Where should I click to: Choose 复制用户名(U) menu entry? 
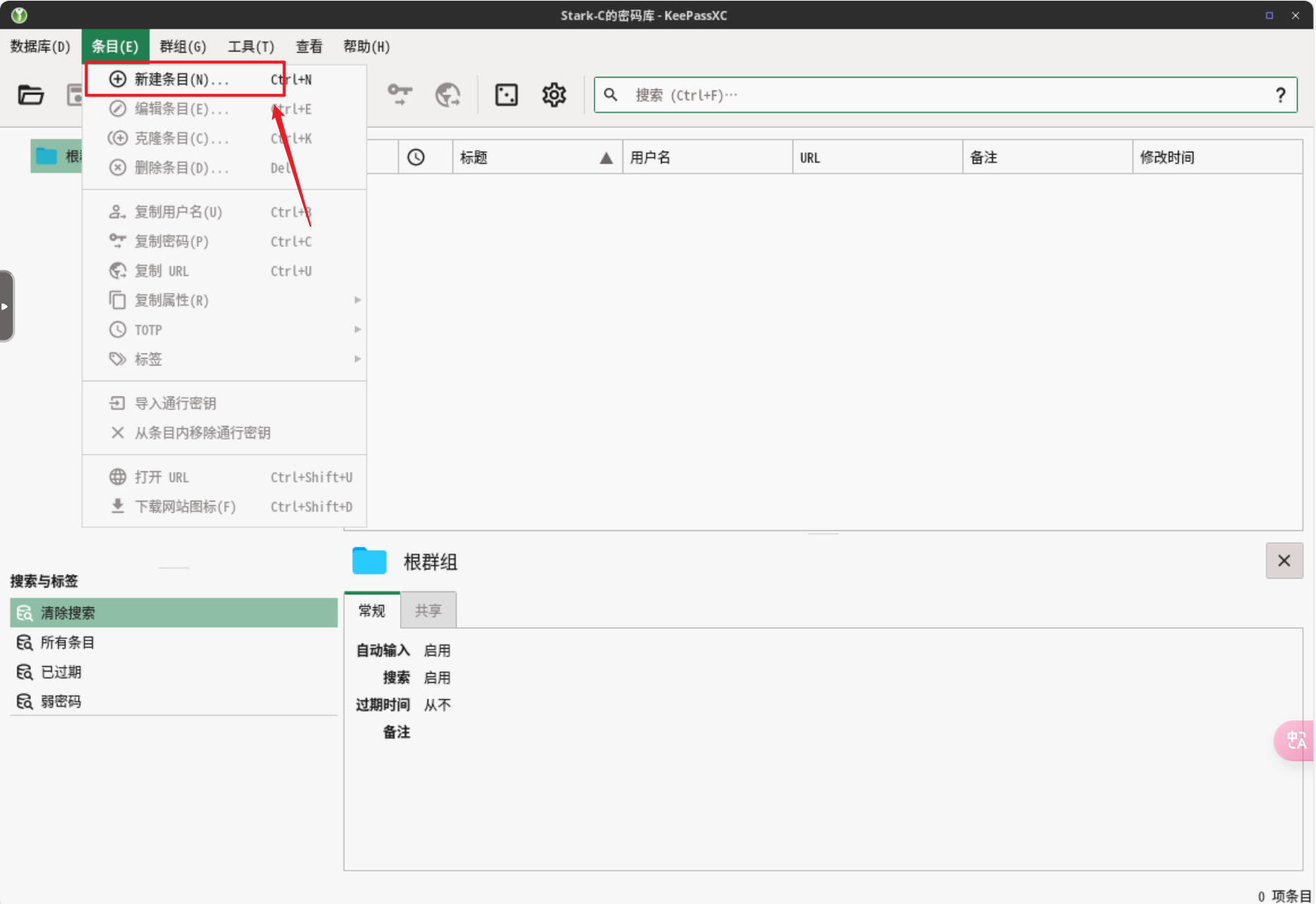pos(224,212)
